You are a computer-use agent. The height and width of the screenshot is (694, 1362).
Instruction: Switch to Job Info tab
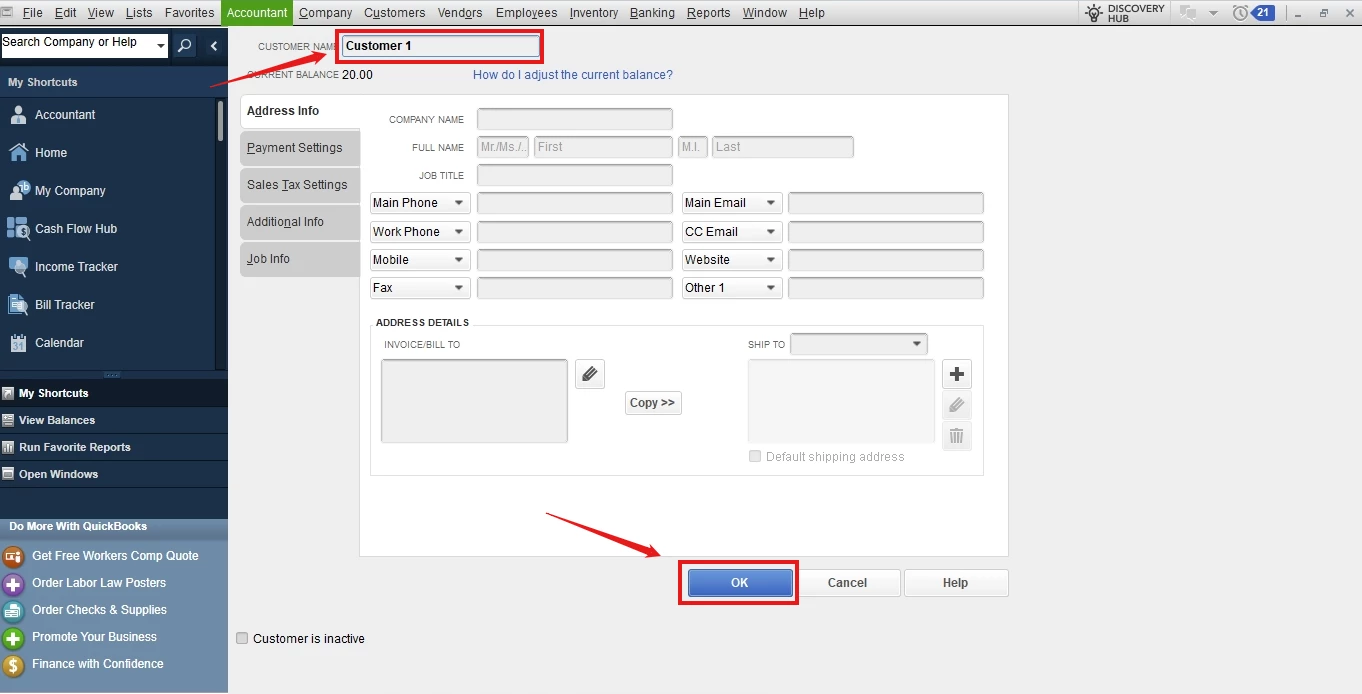[300, 259]
